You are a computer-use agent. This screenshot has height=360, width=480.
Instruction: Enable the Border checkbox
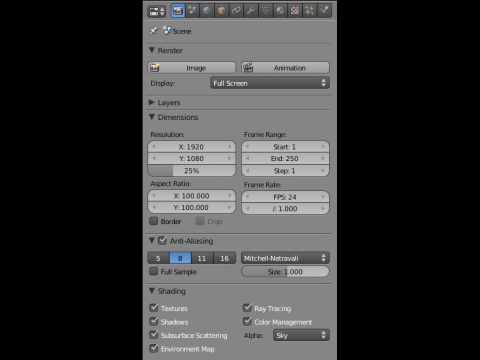point(153,221)
